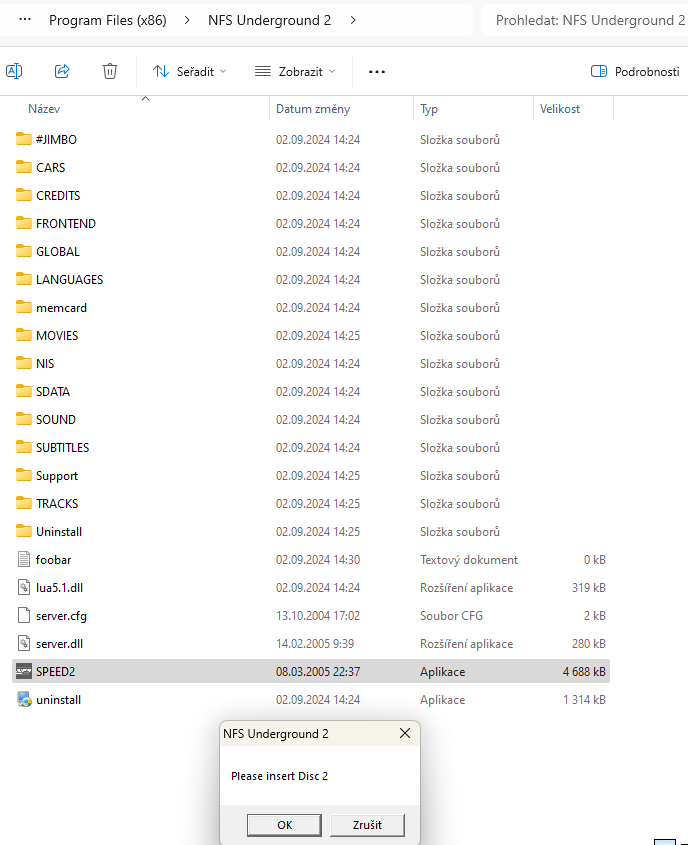Go to Program Files (x86) breadcrumb

coord(108,20)
